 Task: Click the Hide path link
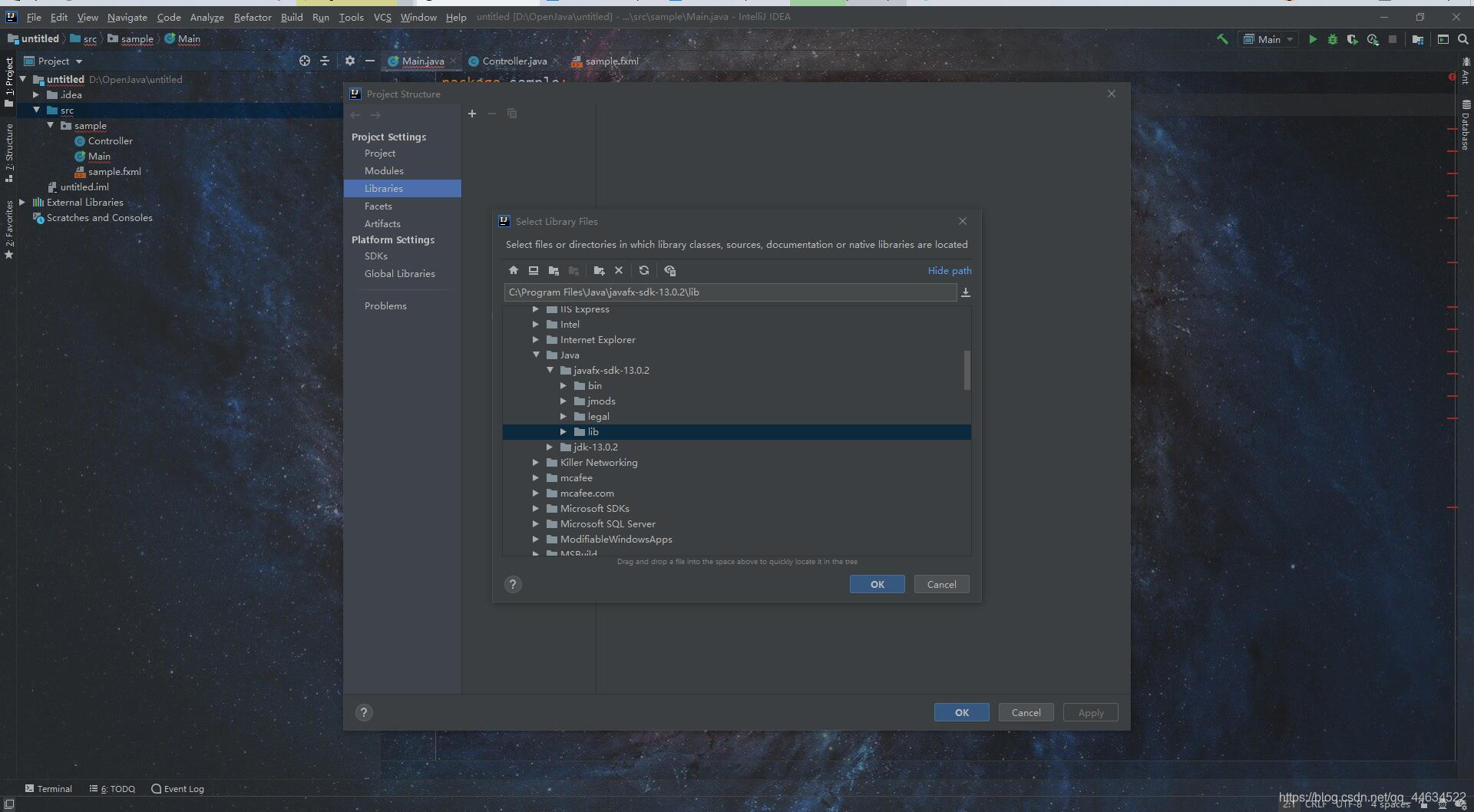[949, 270]
